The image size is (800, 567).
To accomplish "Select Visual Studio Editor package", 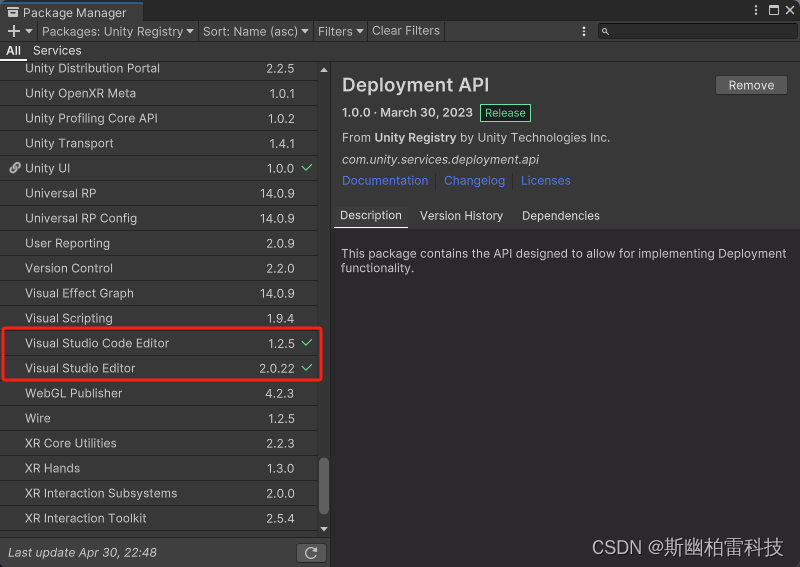I will click(158, 368).
